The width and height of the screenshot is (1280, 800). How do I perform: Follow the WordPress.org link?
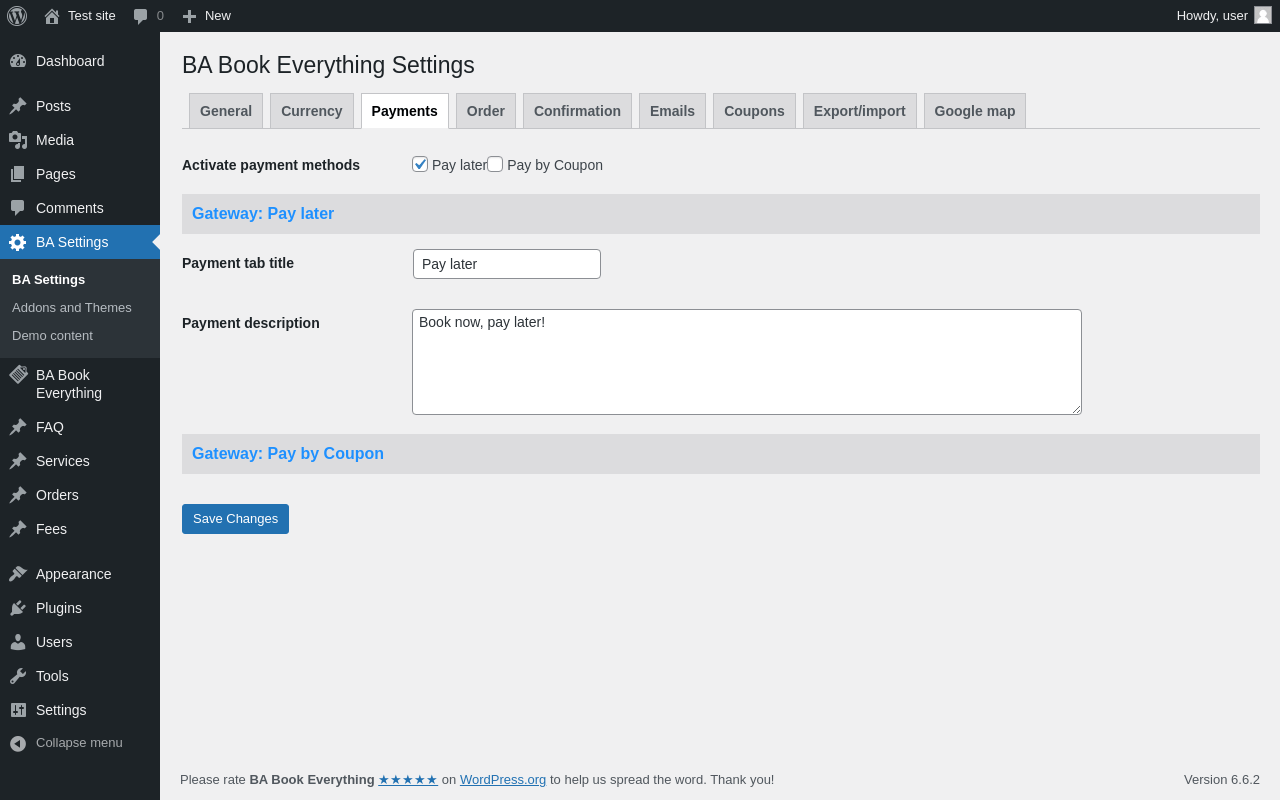point(503,779)
